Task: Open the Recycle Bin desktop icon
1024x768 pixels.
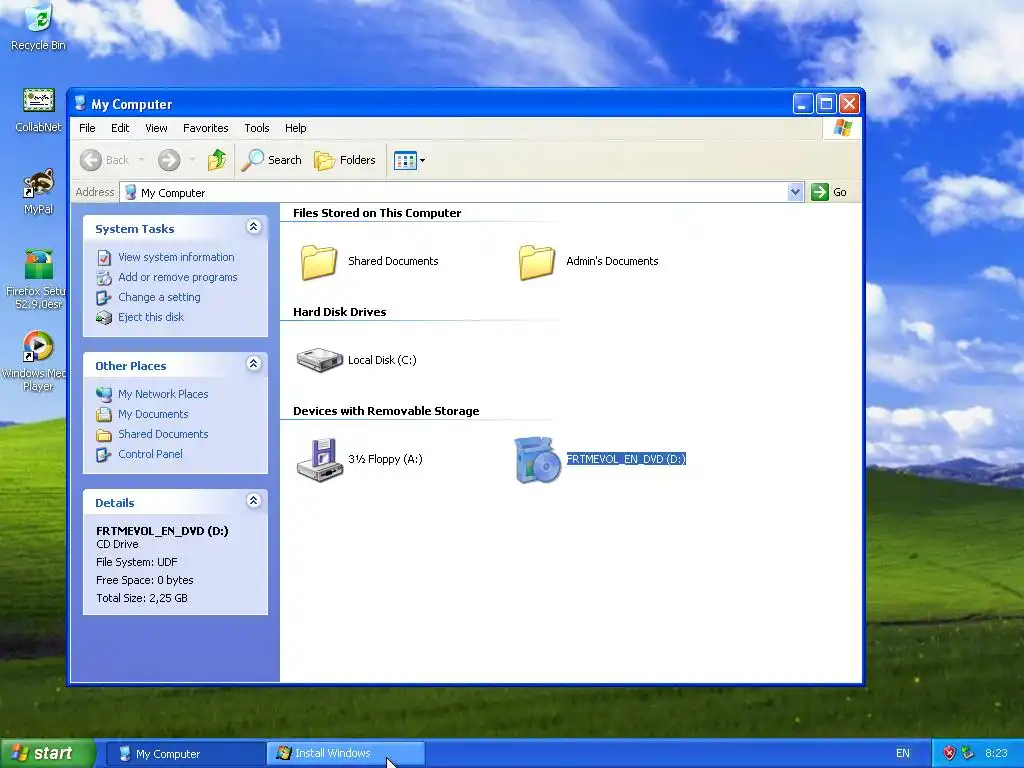Action: coord(38,27)
